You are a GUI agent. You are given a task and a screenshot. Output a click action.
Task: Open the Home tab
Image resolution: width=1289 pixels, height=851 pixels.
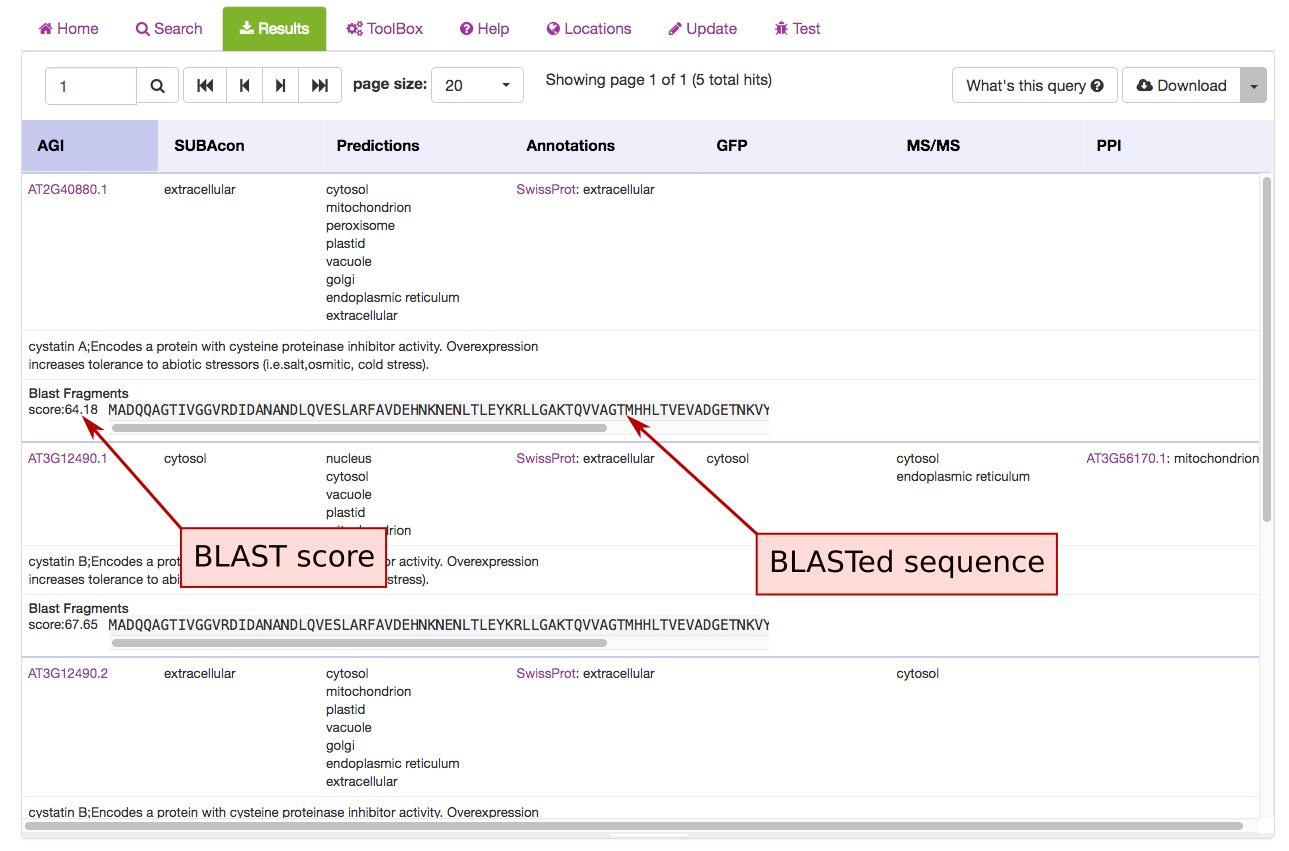(68, 28)
